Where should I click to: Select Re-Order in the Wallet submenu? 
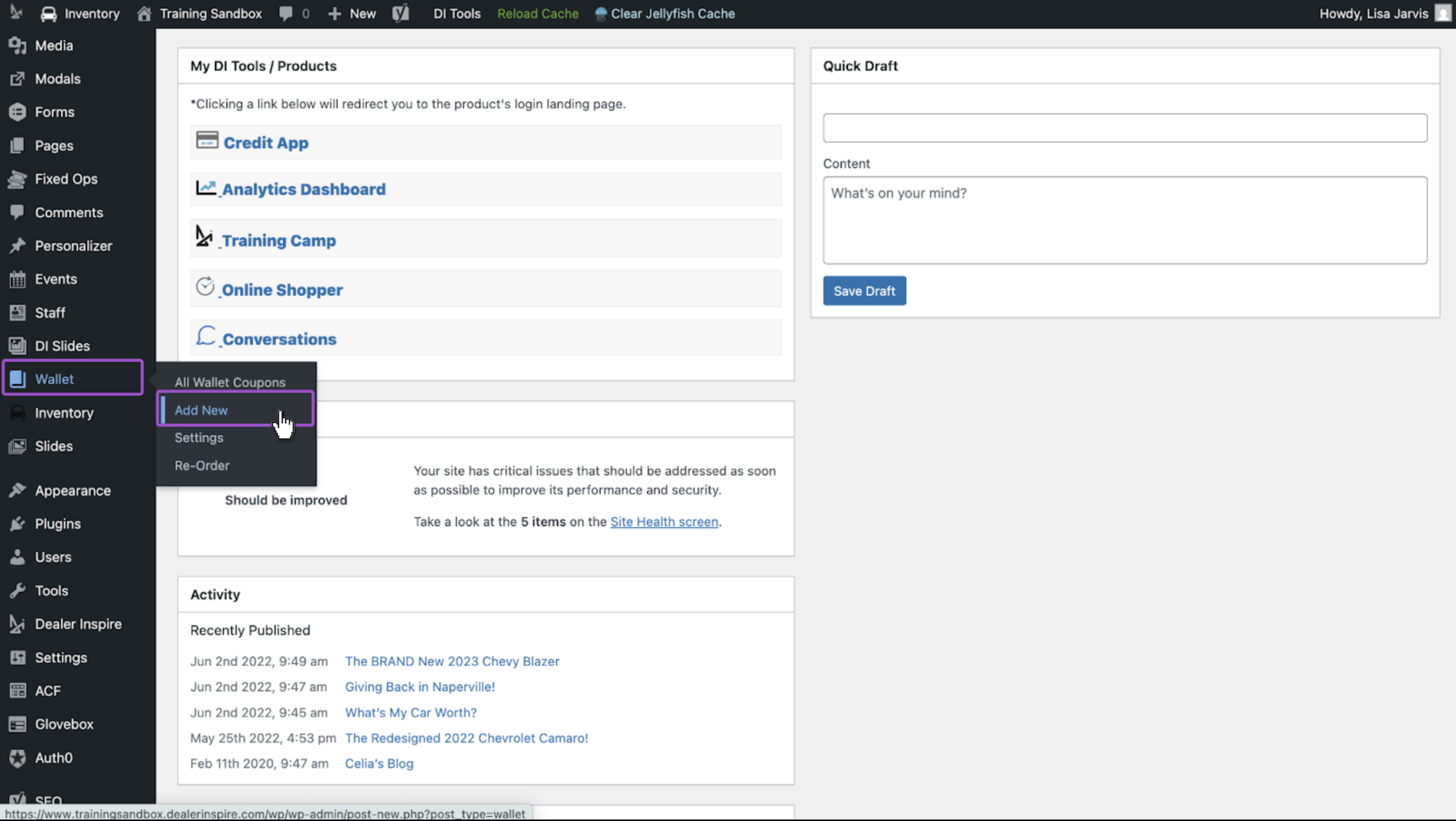[x=202, y=465]
